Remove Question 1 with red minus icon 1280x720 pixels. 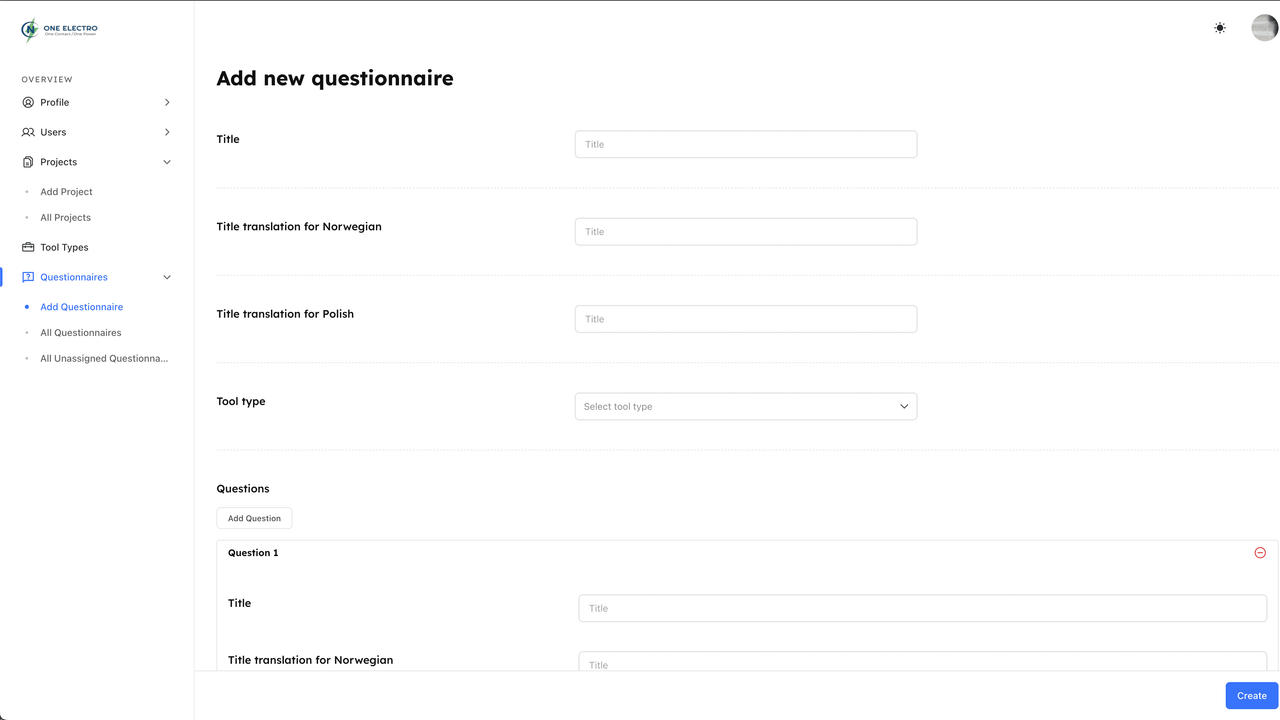tap(1260, 553)
